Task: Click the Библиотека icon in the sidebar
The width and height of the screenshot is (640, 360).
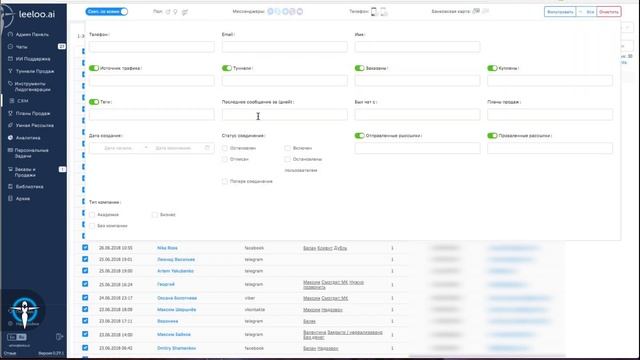Action: [11, 187]
